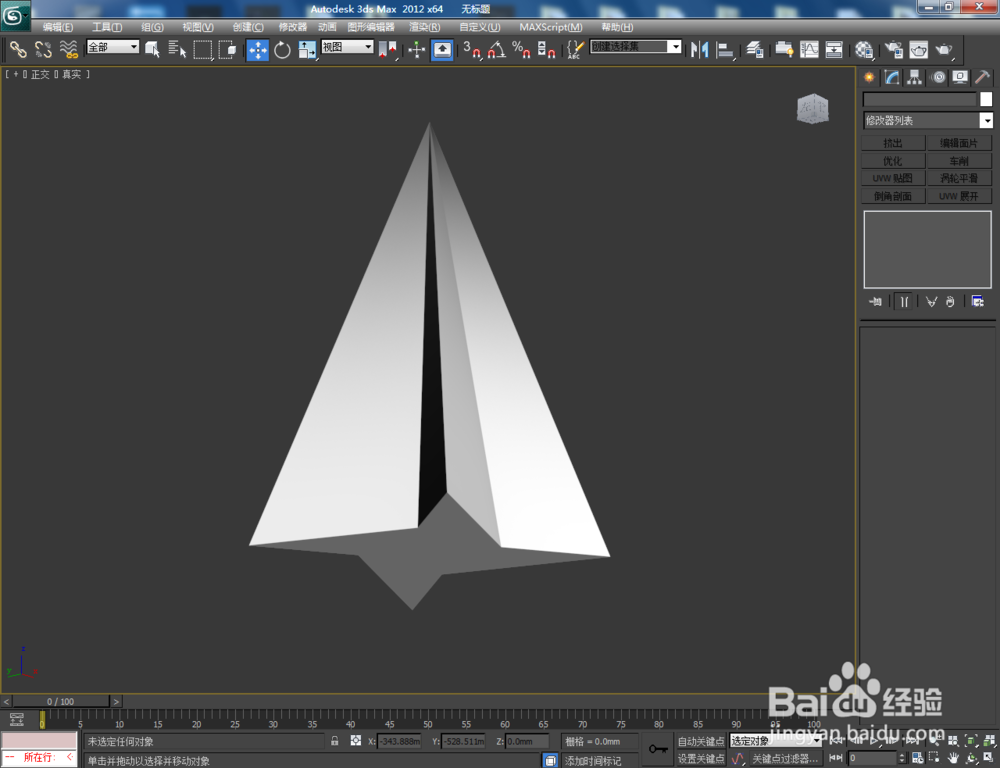Open Select by Name list tool
This screenshot has height=768, width=1000.
click(177, 49)
